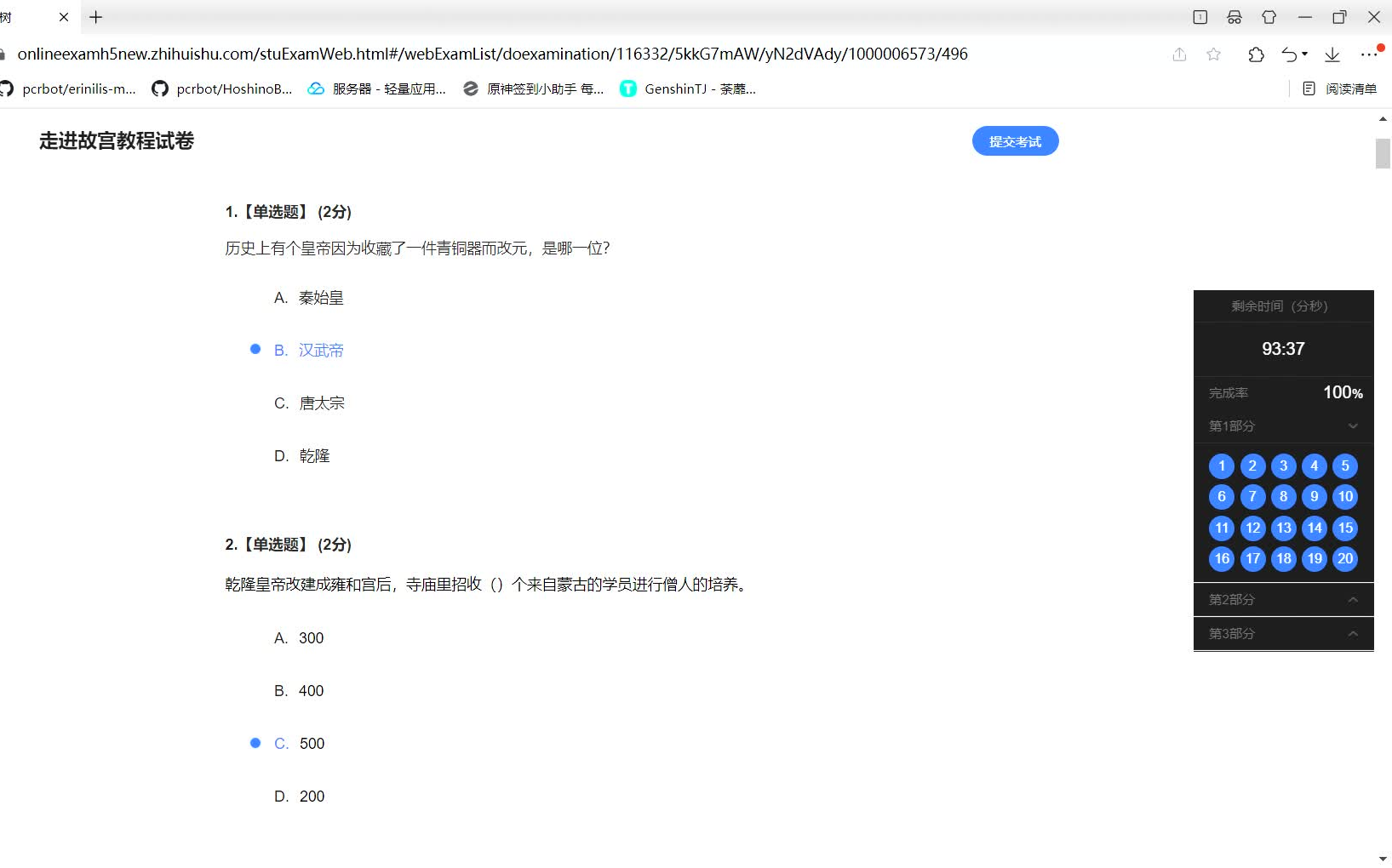Viewport: 1392px width, 868px height.
Task: Jump to question 7 bubble
Action: click(1252, 497)
